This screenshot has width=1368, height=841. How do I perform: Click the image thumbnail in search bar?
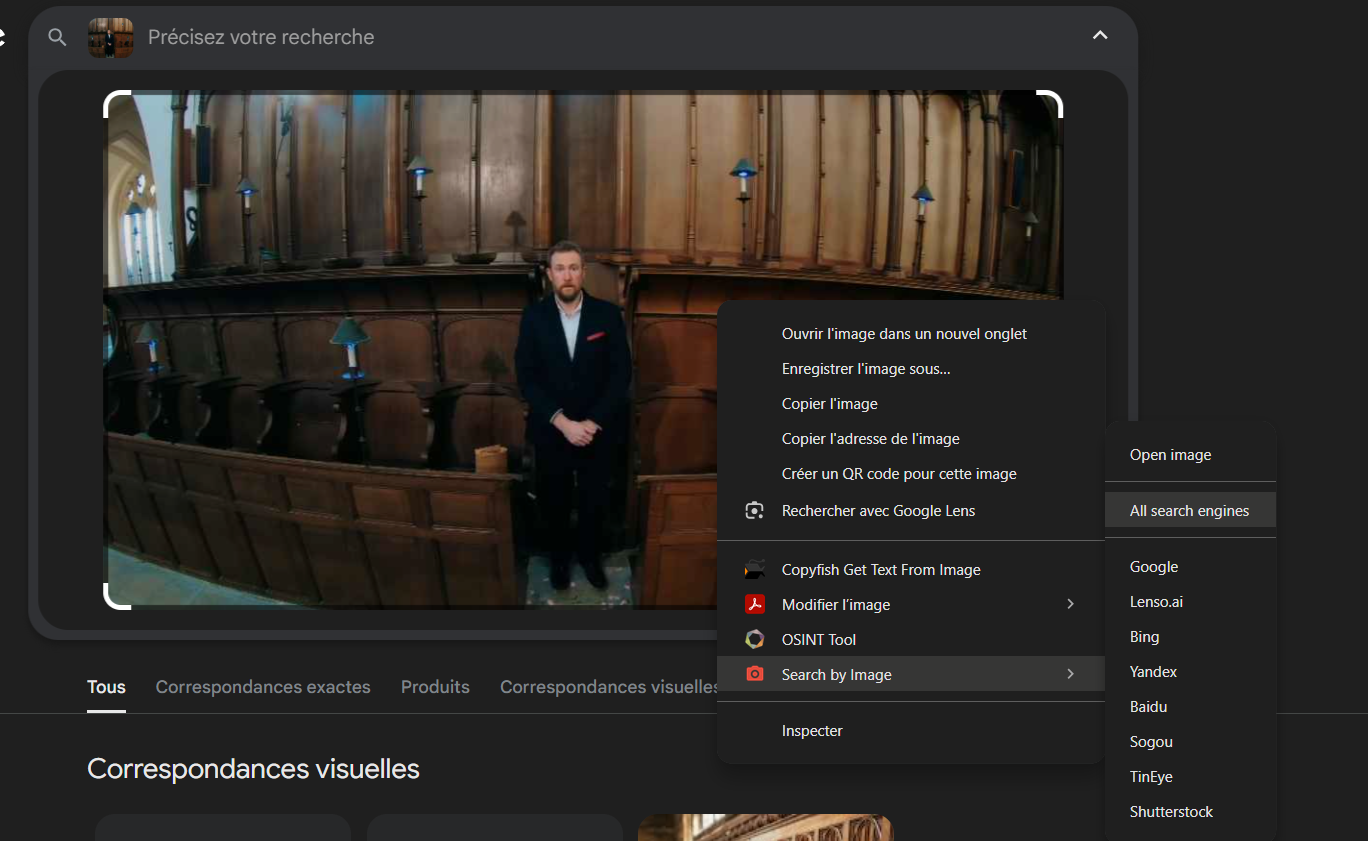click(x=110, y=37)
